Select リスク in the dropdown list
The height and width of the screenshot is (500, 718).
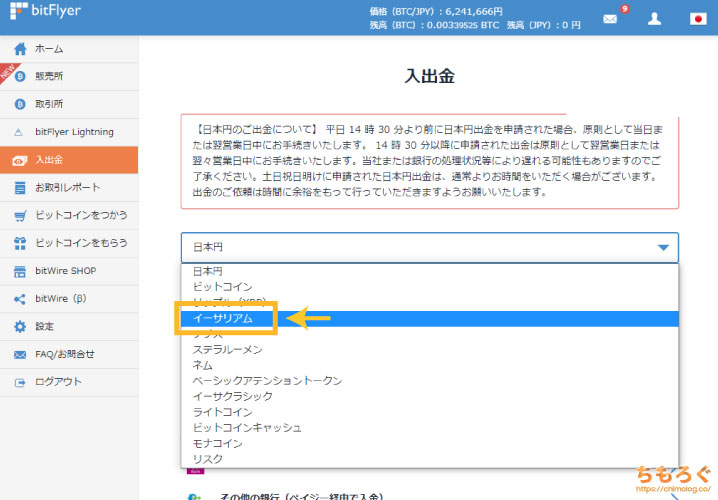[x=430, y=459]
